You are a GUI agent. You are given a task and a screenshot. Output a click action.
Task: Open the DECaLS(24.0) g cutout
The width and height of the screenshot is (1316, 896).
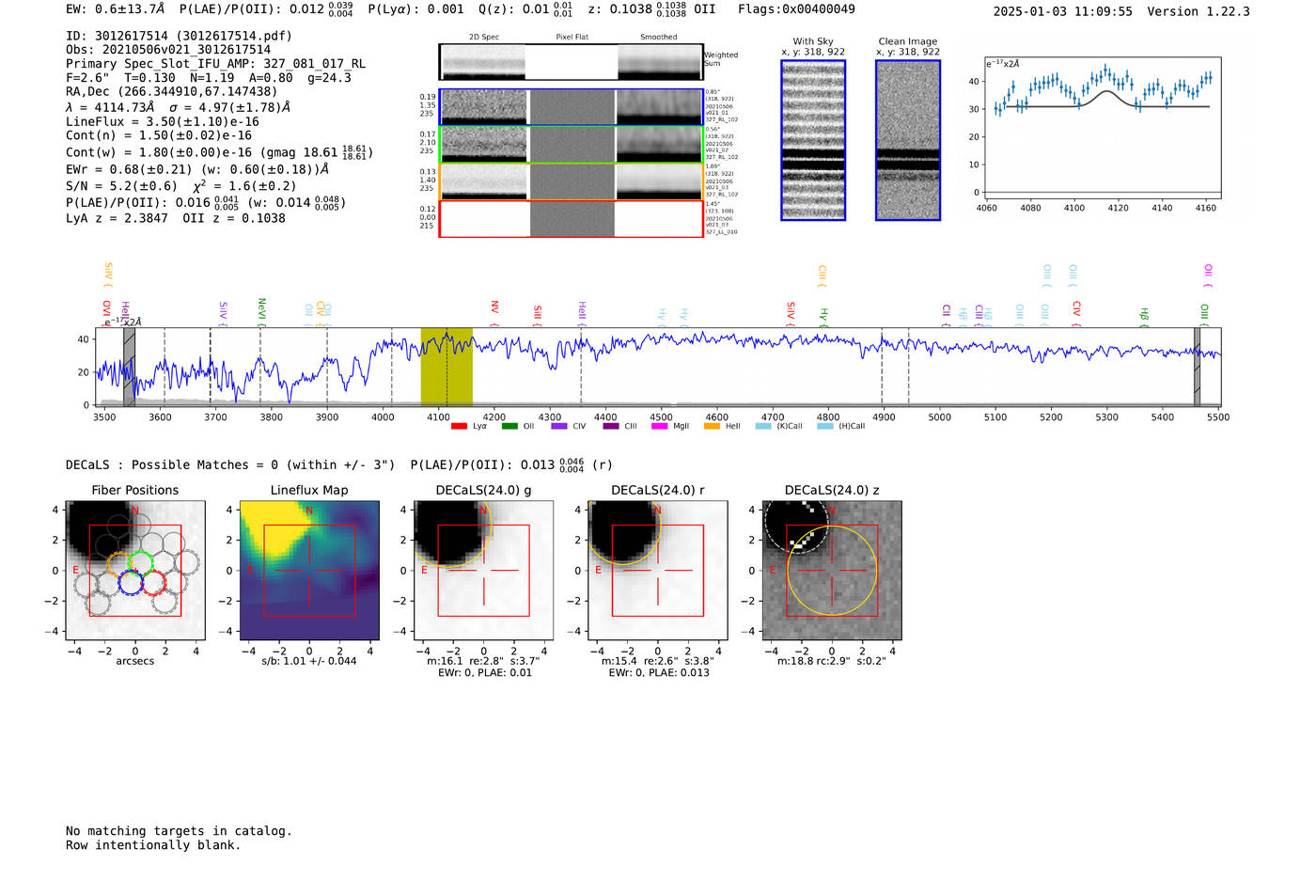point(483,570)
